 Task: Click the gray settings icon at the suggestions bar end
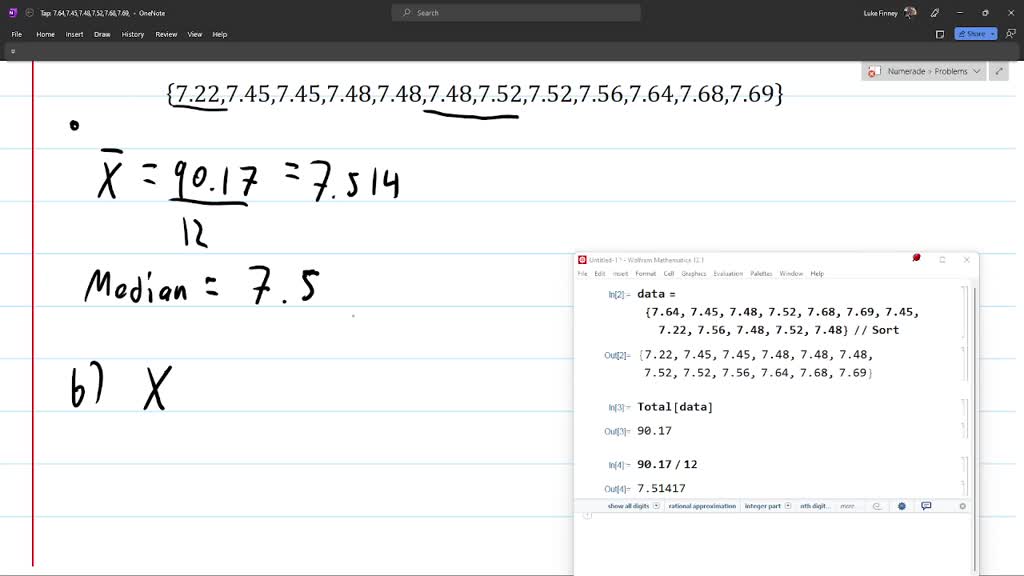(x=963, y=506)
